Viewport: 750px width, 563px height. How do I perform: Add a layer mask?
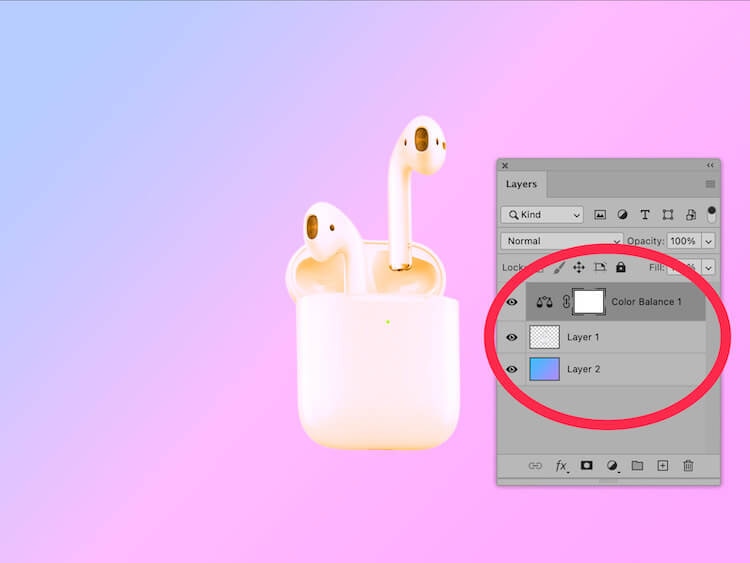pyautogui.click(x=587, y=466)
